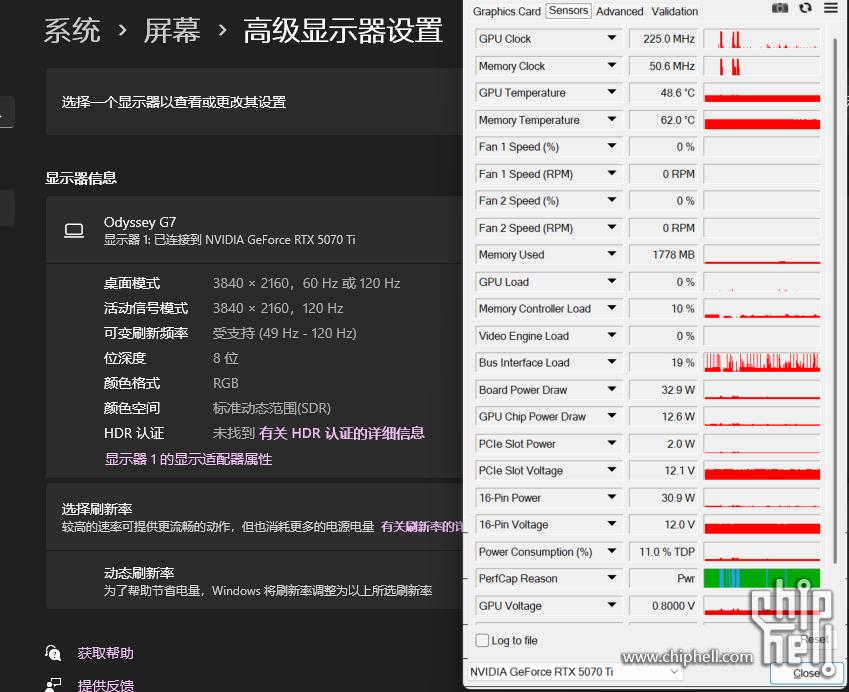This screenshot has height=692, width=849.
Task: Open the GPU Clock sensor dropdown
Action: (x=612, y=38)
